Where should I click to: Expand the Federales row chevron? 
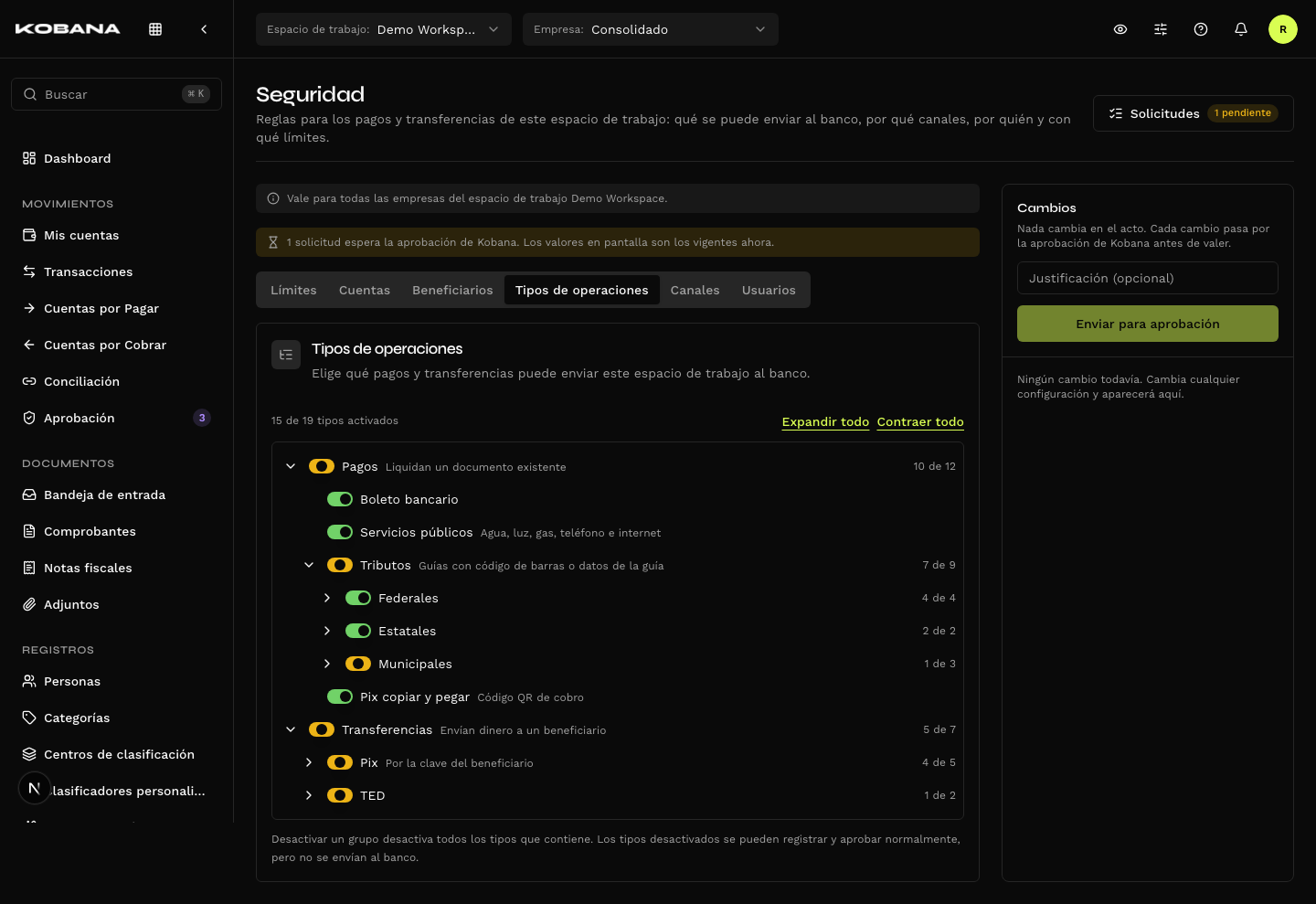pyautogui.click(x=327, y=598)
